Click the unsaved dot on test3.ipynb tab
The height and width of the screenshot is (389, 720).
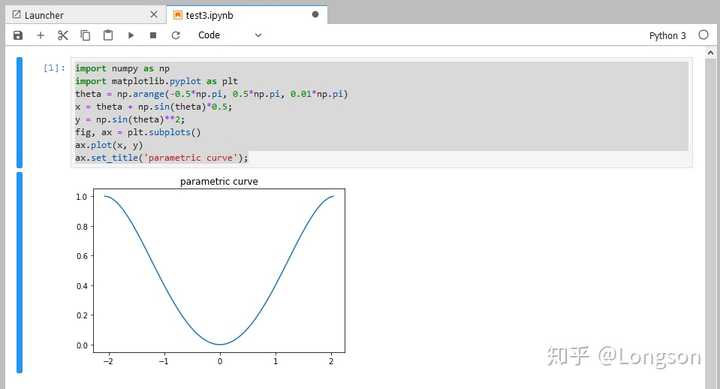click(315, 15)
